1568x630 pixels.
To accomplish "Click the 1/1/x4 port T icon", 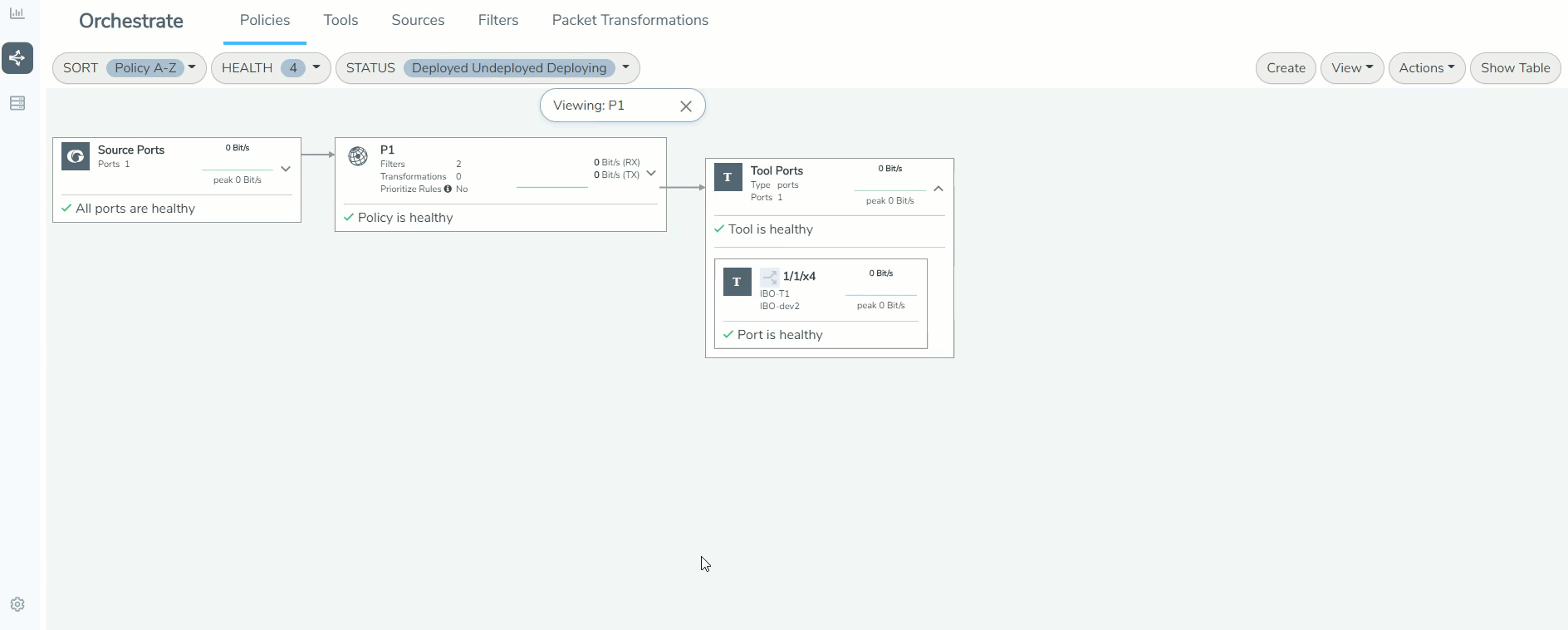I will (737, 282).
